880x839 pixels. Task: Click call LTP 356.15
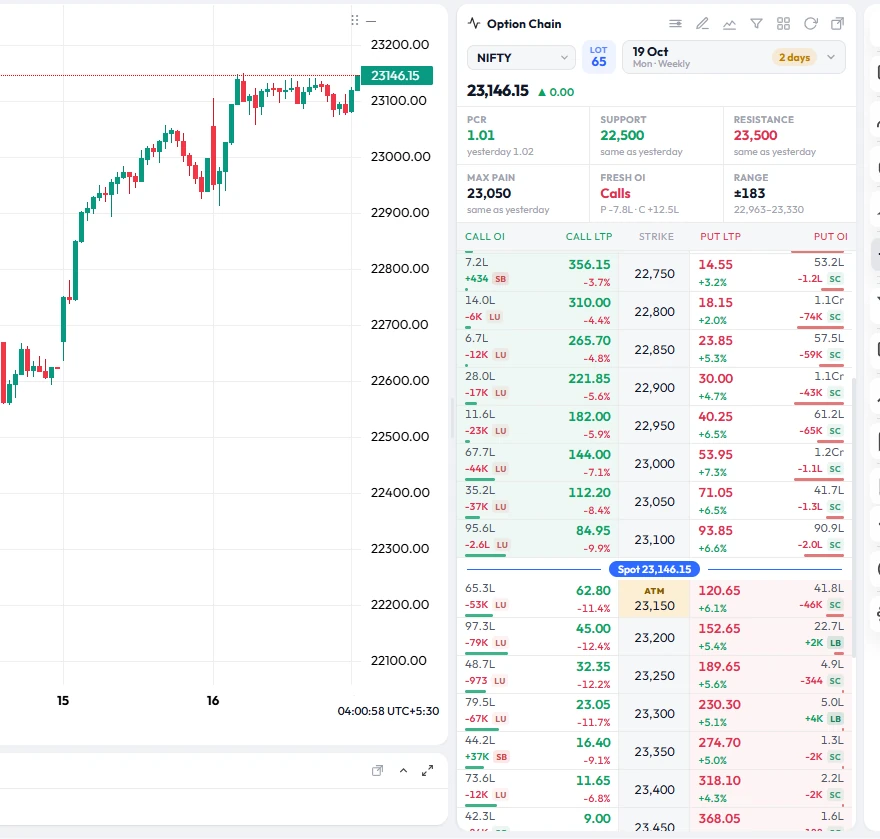[589, 264]
